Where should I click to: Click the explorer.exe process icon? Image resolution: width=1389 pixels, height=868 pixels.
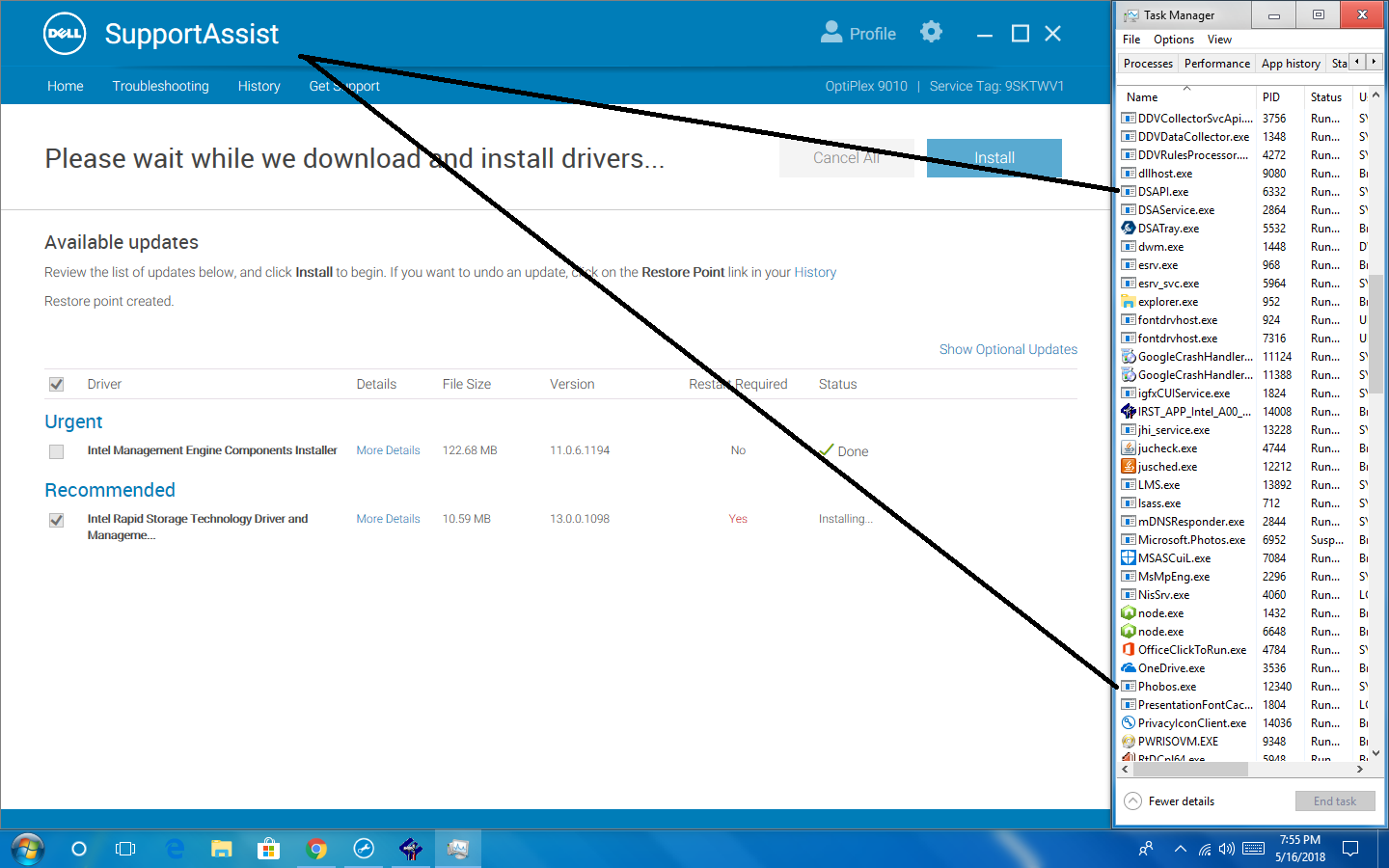[x=1128, y=302]
